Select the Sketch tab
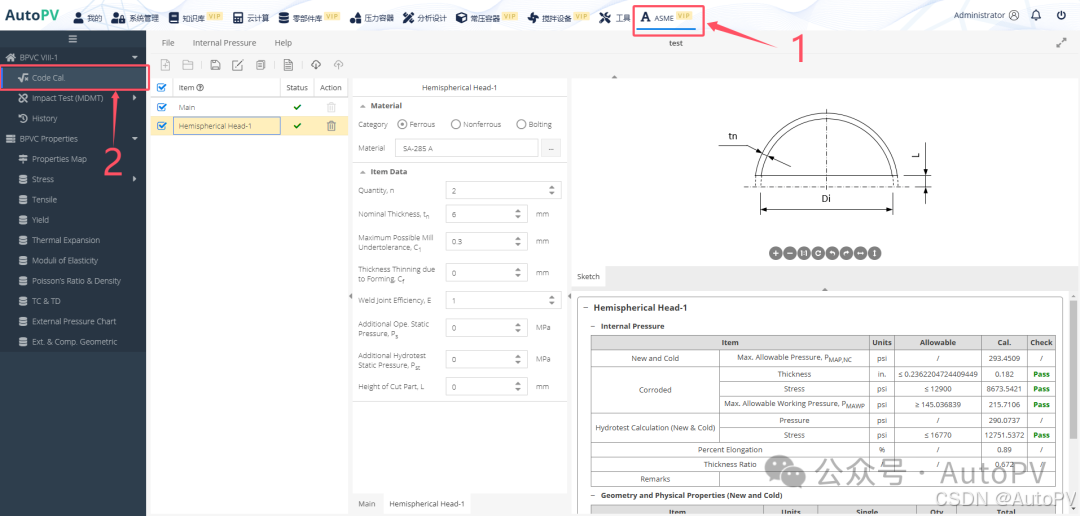Image resolution: width=1080 pixels, height=516 pixels. (588, 276)
